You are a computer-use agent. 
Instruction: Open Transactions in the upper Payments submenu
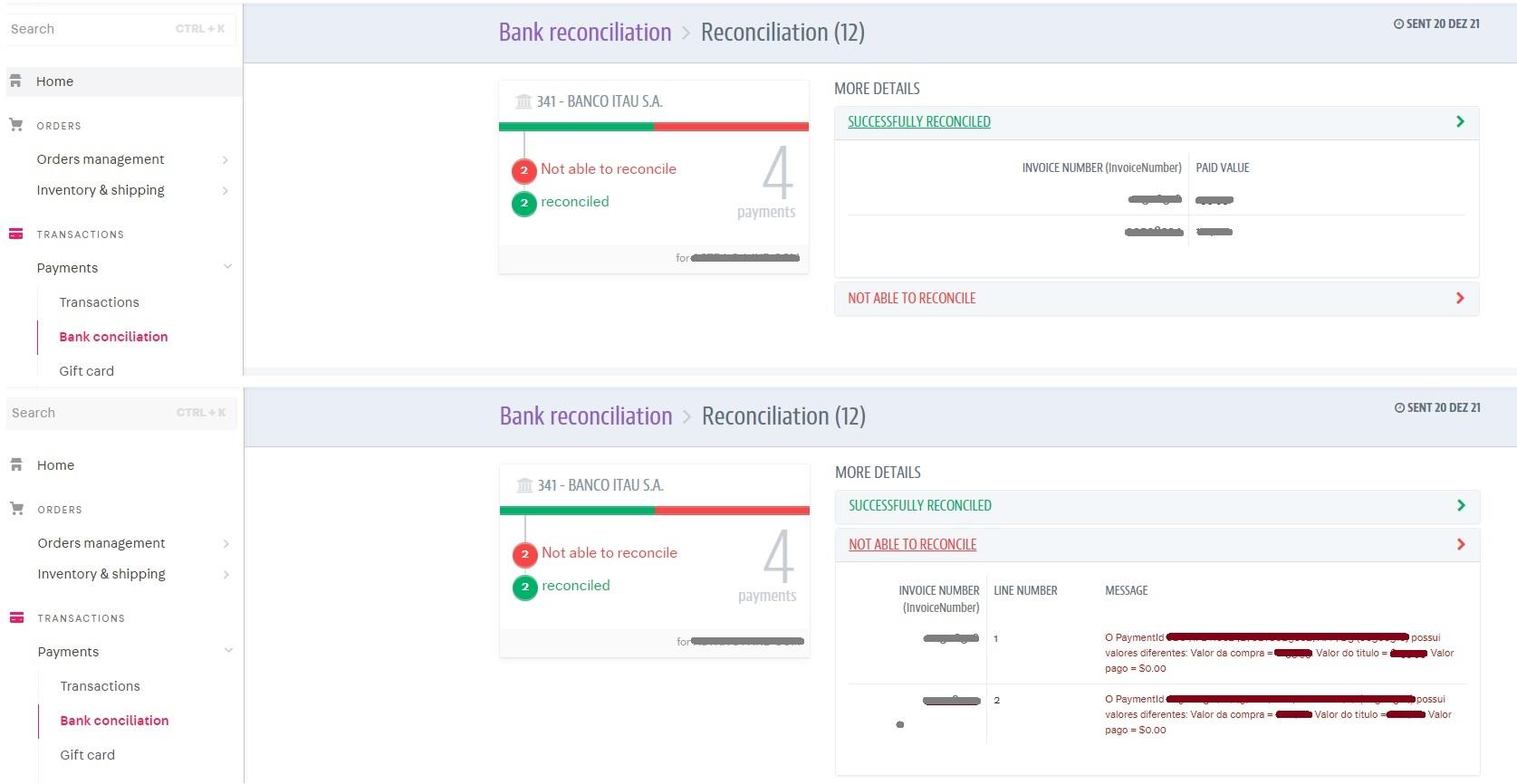tap(99, 302)
